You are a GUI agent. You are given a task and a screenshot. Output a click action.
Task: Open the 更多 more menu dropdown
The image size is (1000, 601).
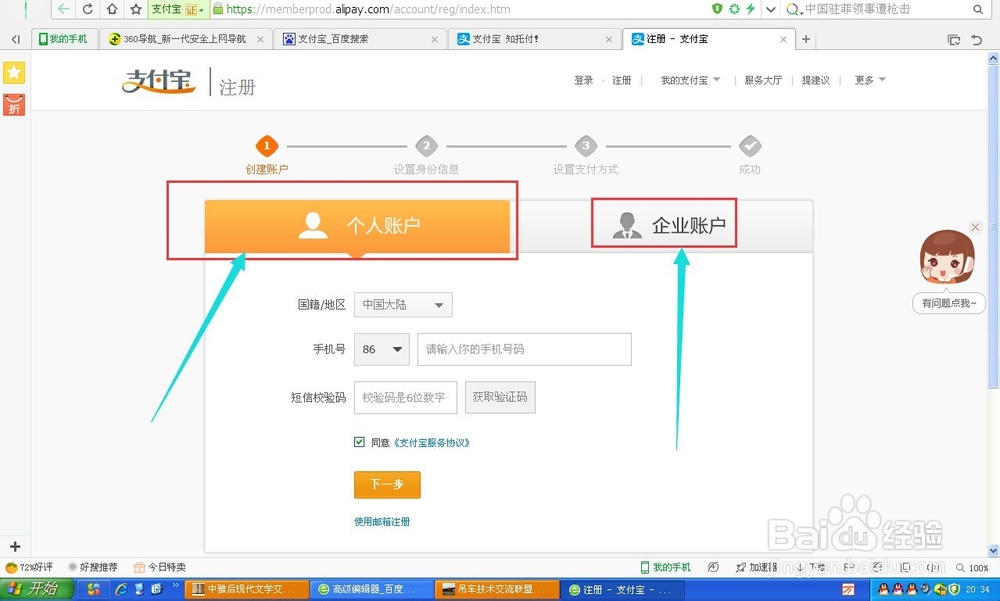tap(866, 80)
